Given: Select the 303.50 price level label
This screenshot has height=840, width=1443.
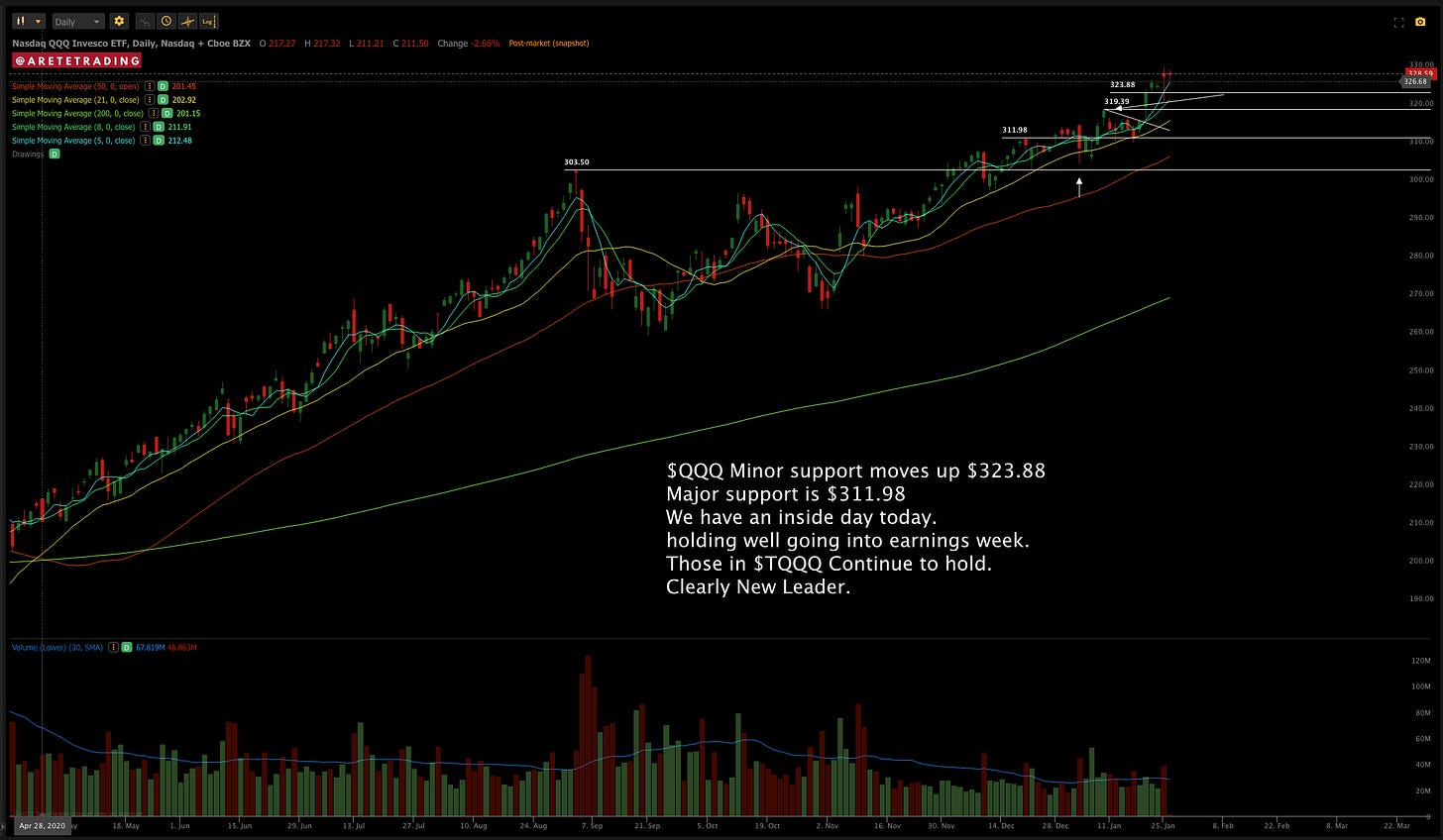Looking at the screenshot, I should 577,161.
